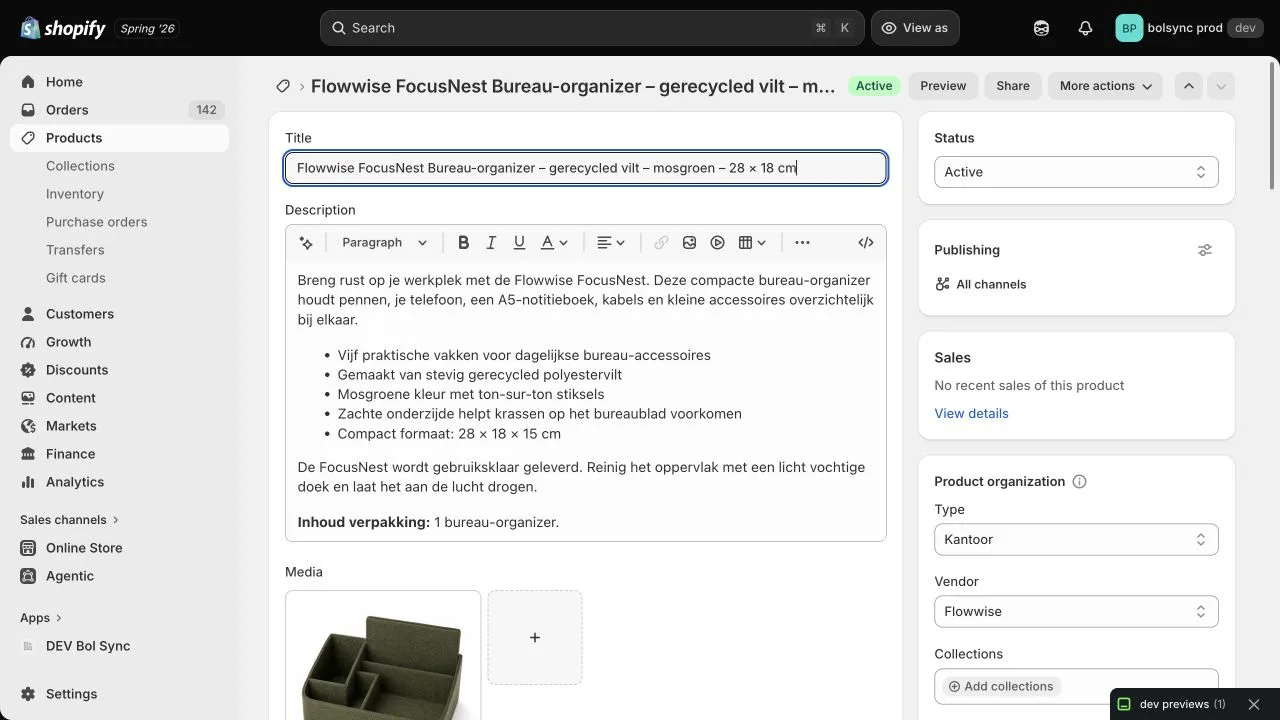
Task: Expand Sales channels section
Action: (x=70, y=520)
